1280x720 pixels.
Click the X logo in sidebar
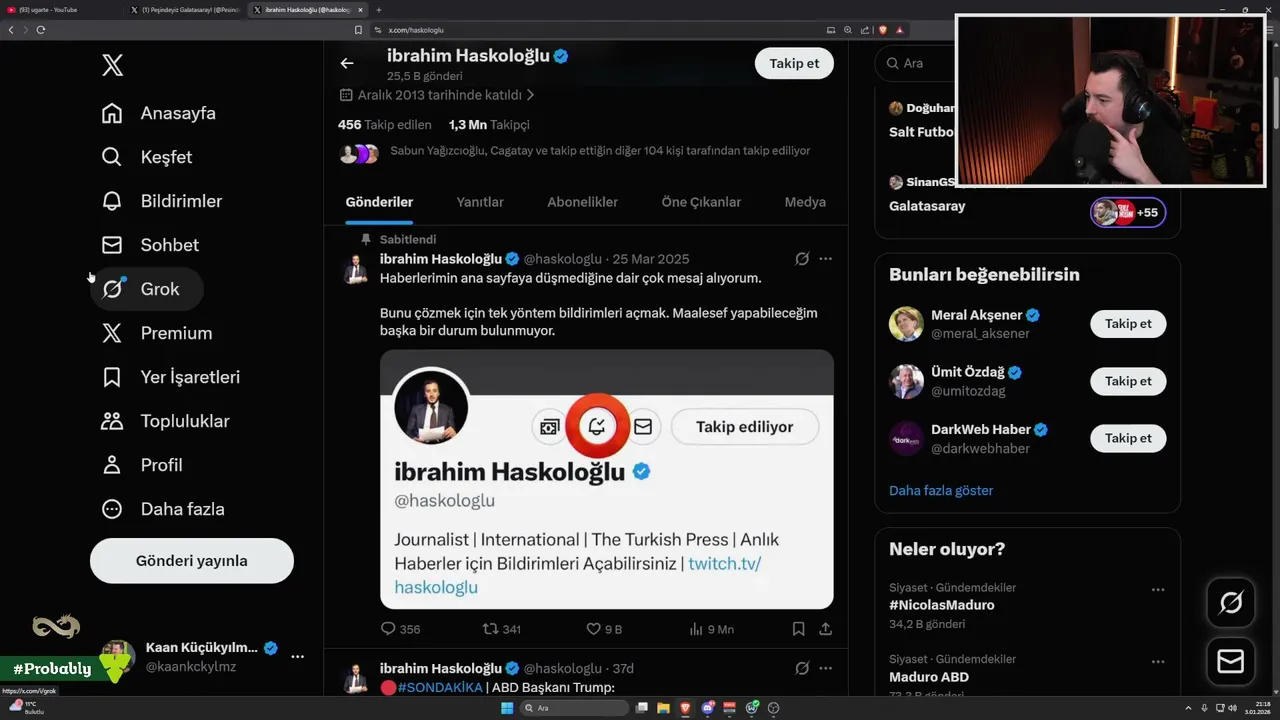pos(112,66)
